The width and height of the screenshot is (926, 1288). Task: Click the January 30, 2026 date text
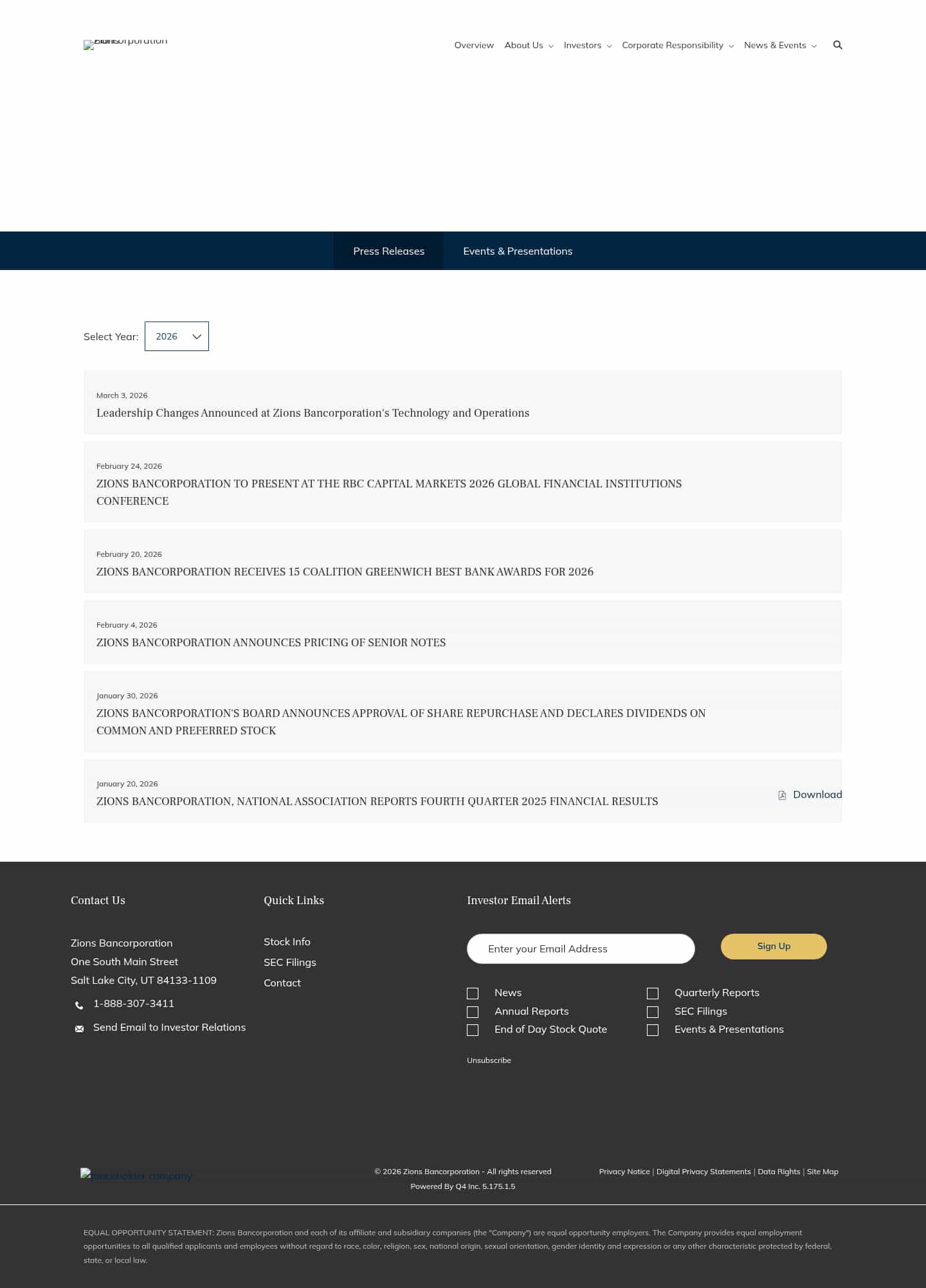tap(127, 696)
